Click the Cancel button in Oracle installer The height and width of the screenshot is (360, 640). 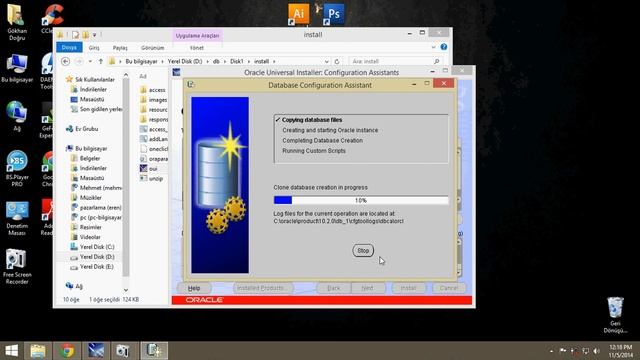449,288
